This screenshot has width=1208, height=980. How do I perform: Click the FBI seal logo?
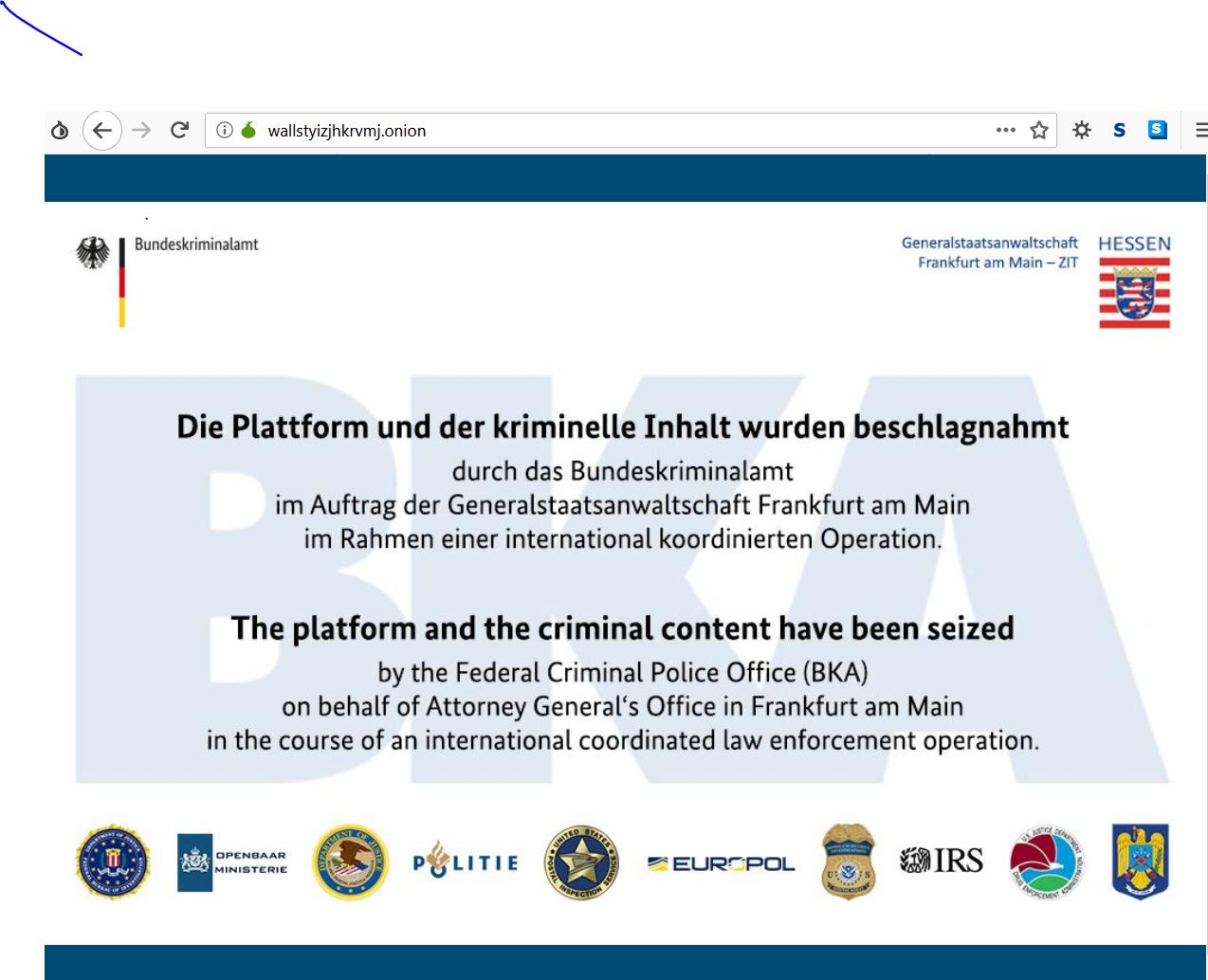click(113, 862)
